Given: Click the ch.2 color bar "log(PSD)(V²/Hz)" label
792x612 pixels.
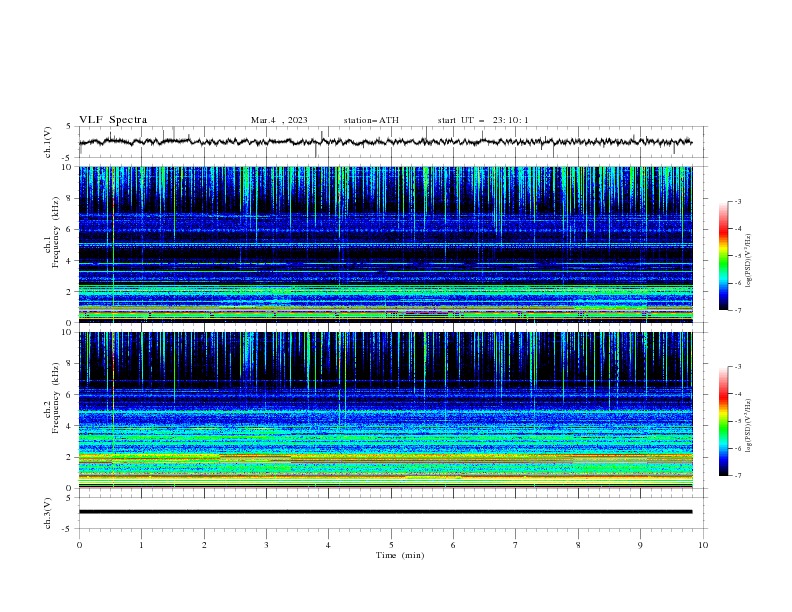Looking at the screenshot, I should (749, 425).
